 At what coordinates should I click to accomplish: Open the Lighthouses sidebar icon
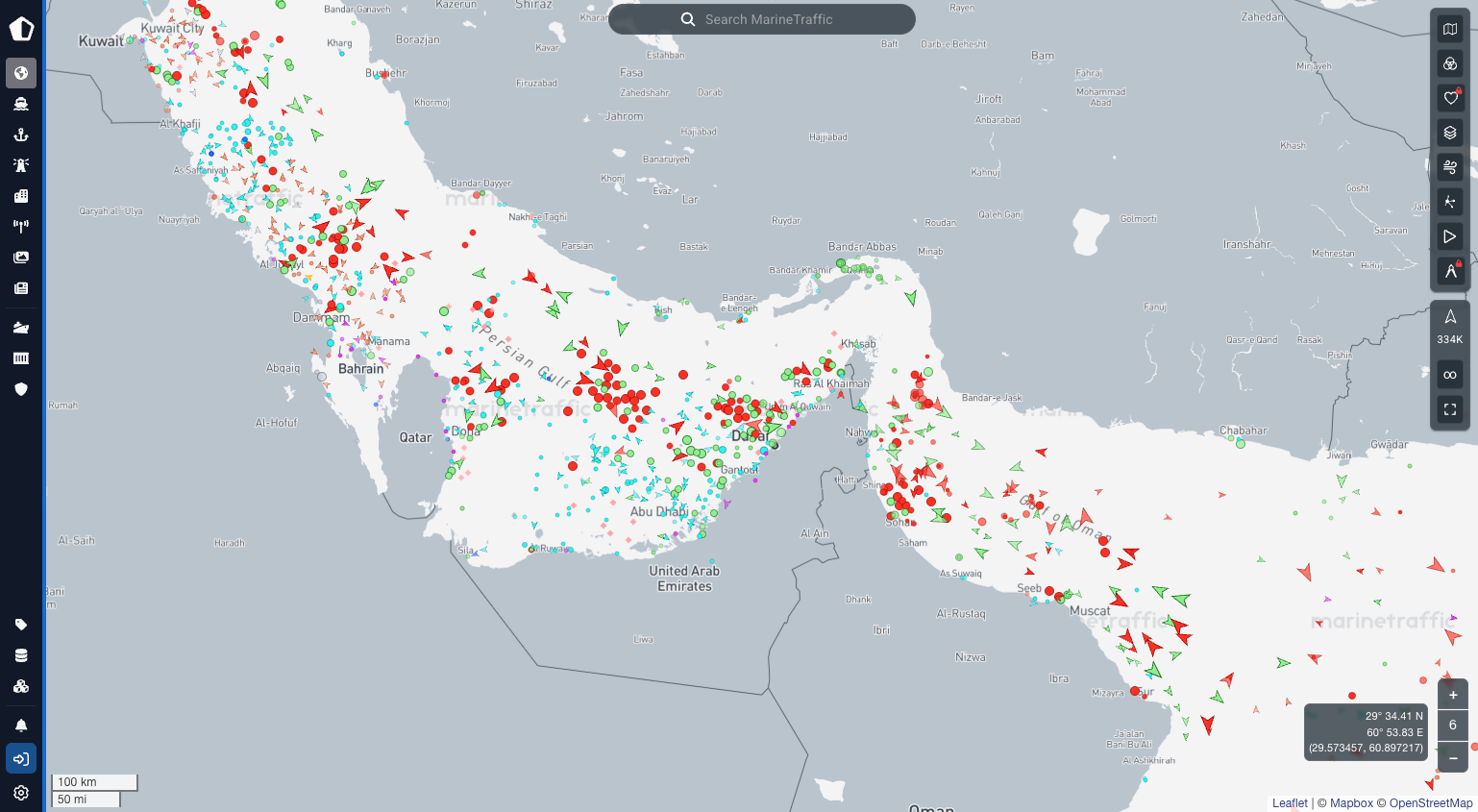(21, 165)
